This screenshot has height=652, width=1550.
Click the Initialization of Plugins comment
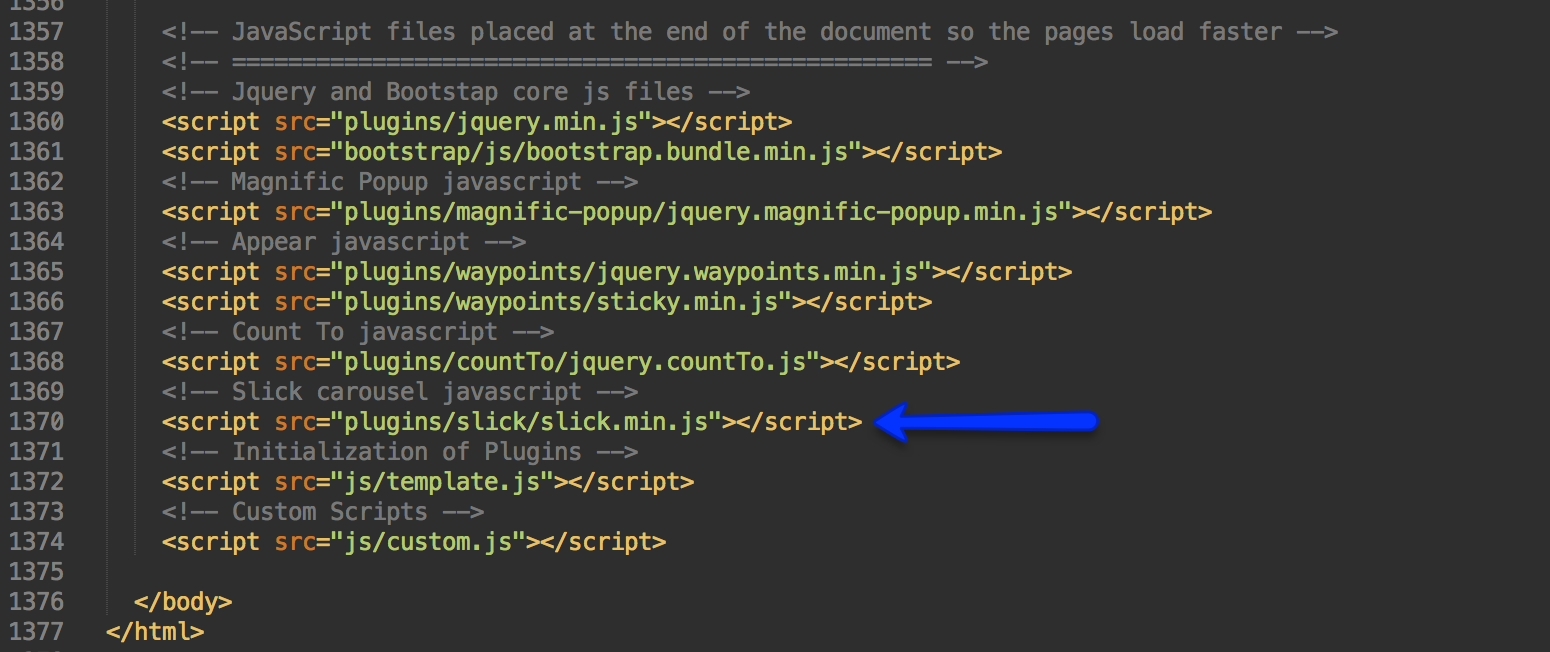pyautogui.click(x=399, y=452)
